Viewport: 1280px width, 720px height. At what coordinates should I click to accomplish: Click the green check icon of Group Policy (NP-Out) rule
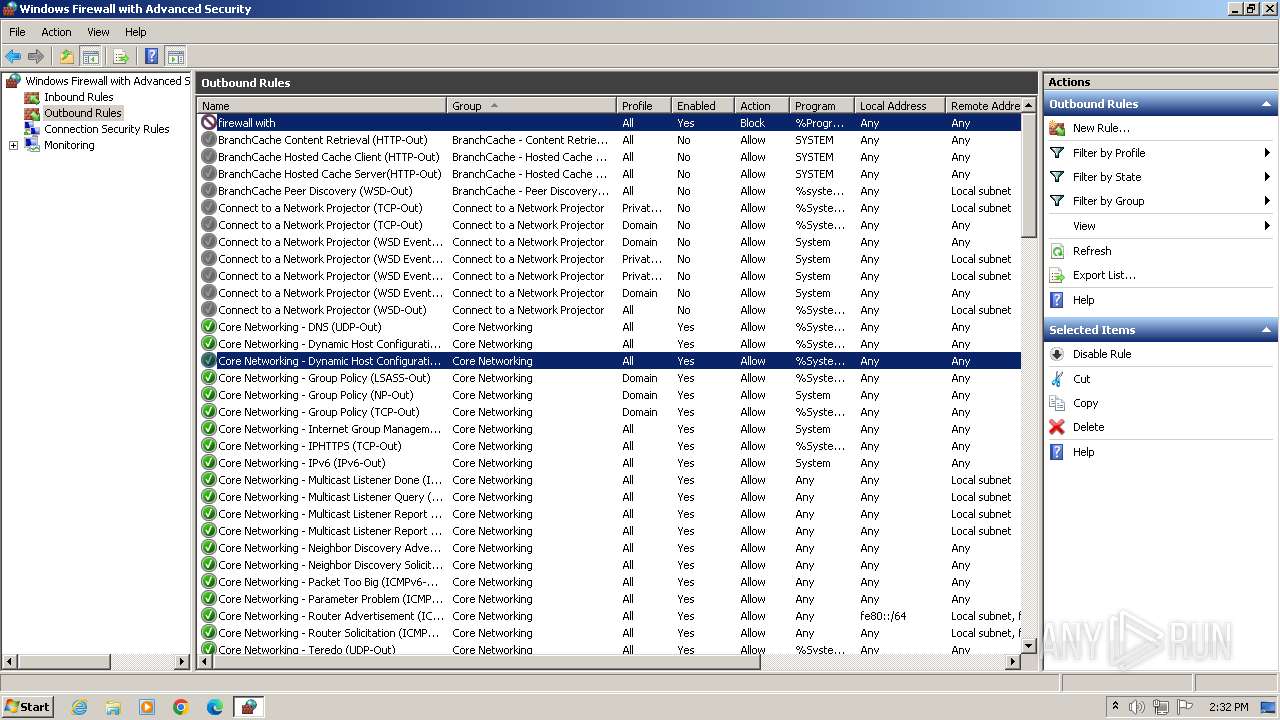point(209,395)
